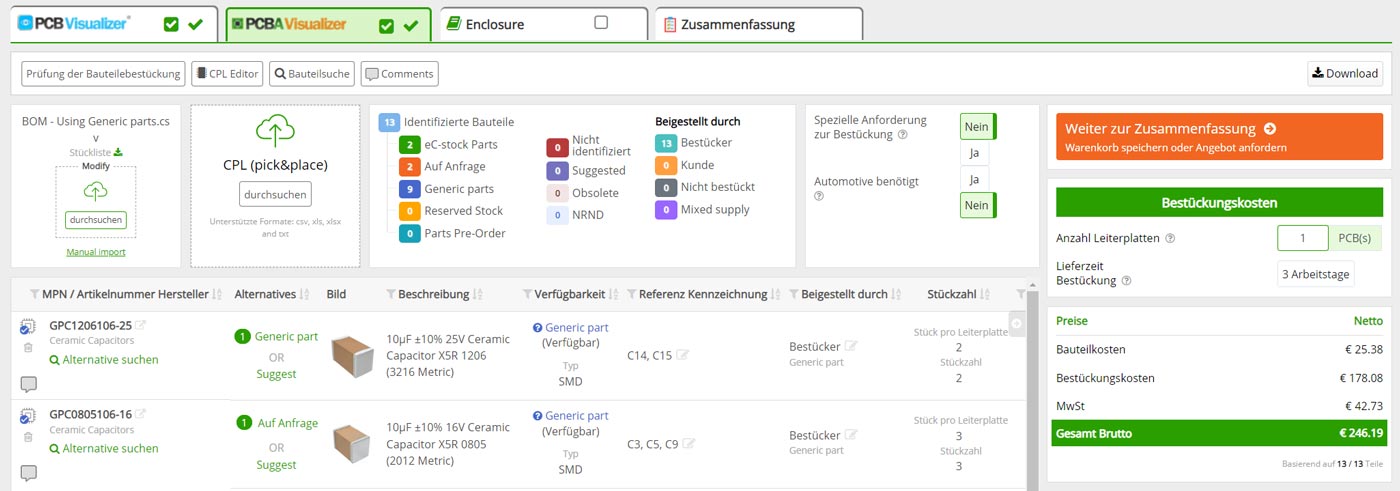Sort table by Verfügbarkeit column
Screen dimensions: 1400x491
pyautogui.click(x=614, y=295)
